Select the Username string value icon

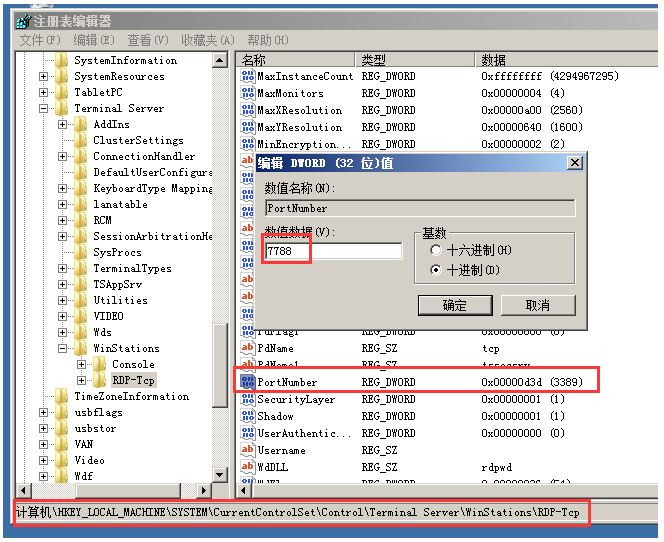(247, 450)
